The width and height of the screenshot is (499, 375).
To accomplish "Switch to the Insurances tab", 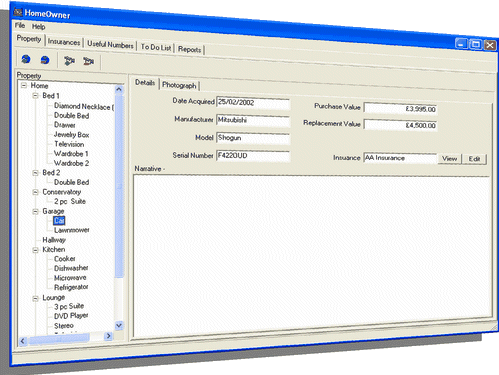I will pos(64,42).
